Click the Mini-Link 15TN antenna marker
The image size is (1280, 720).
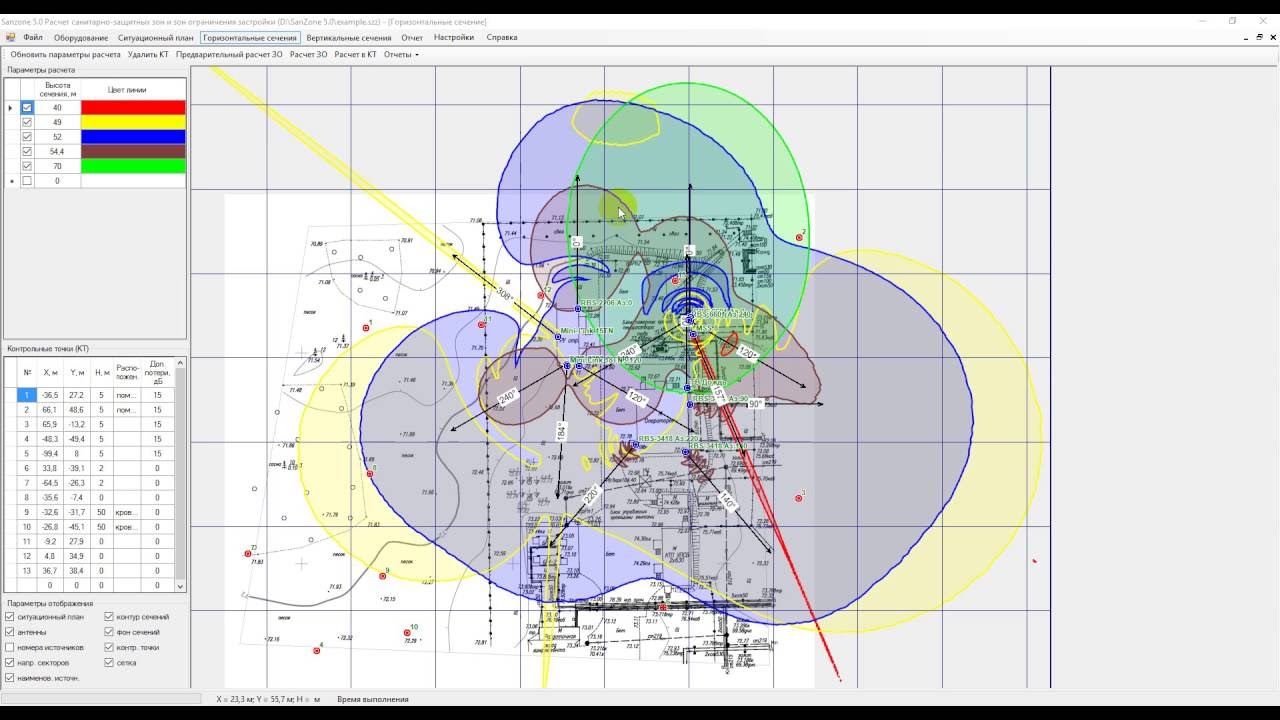point(558,337)
